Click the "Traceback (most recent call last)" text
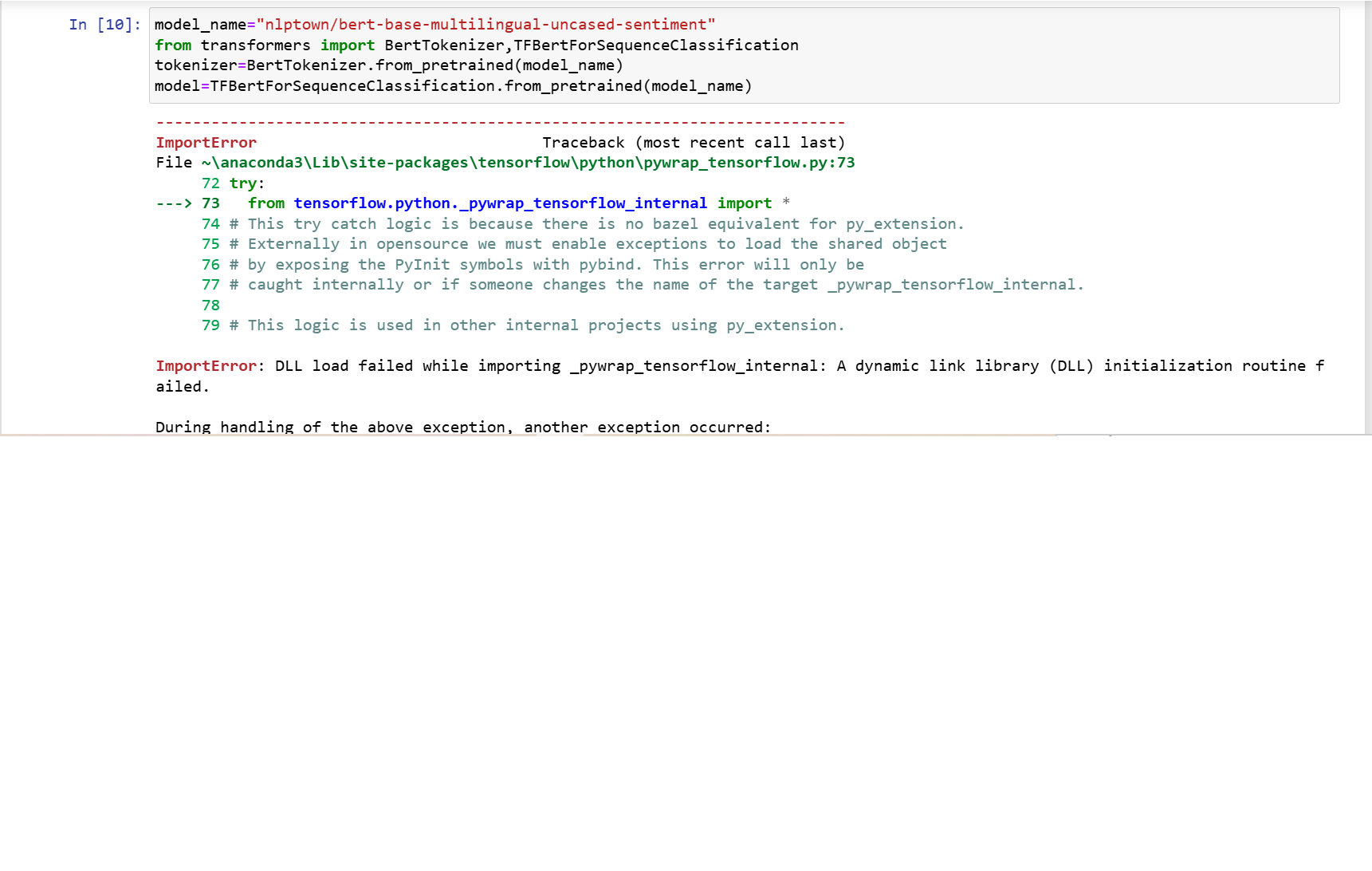Screen dimensions: 1372x871 point(693,143)
